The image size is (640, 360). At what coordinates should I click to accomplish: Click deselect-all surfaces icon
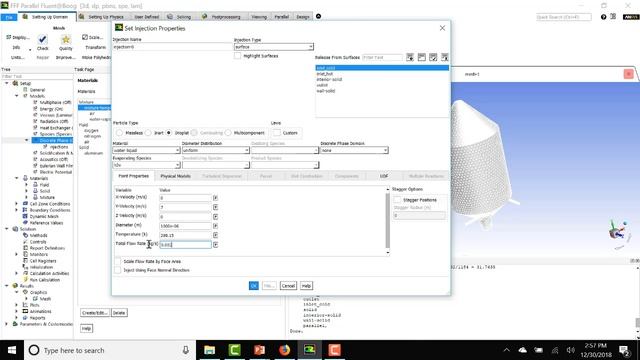[444, 57]
